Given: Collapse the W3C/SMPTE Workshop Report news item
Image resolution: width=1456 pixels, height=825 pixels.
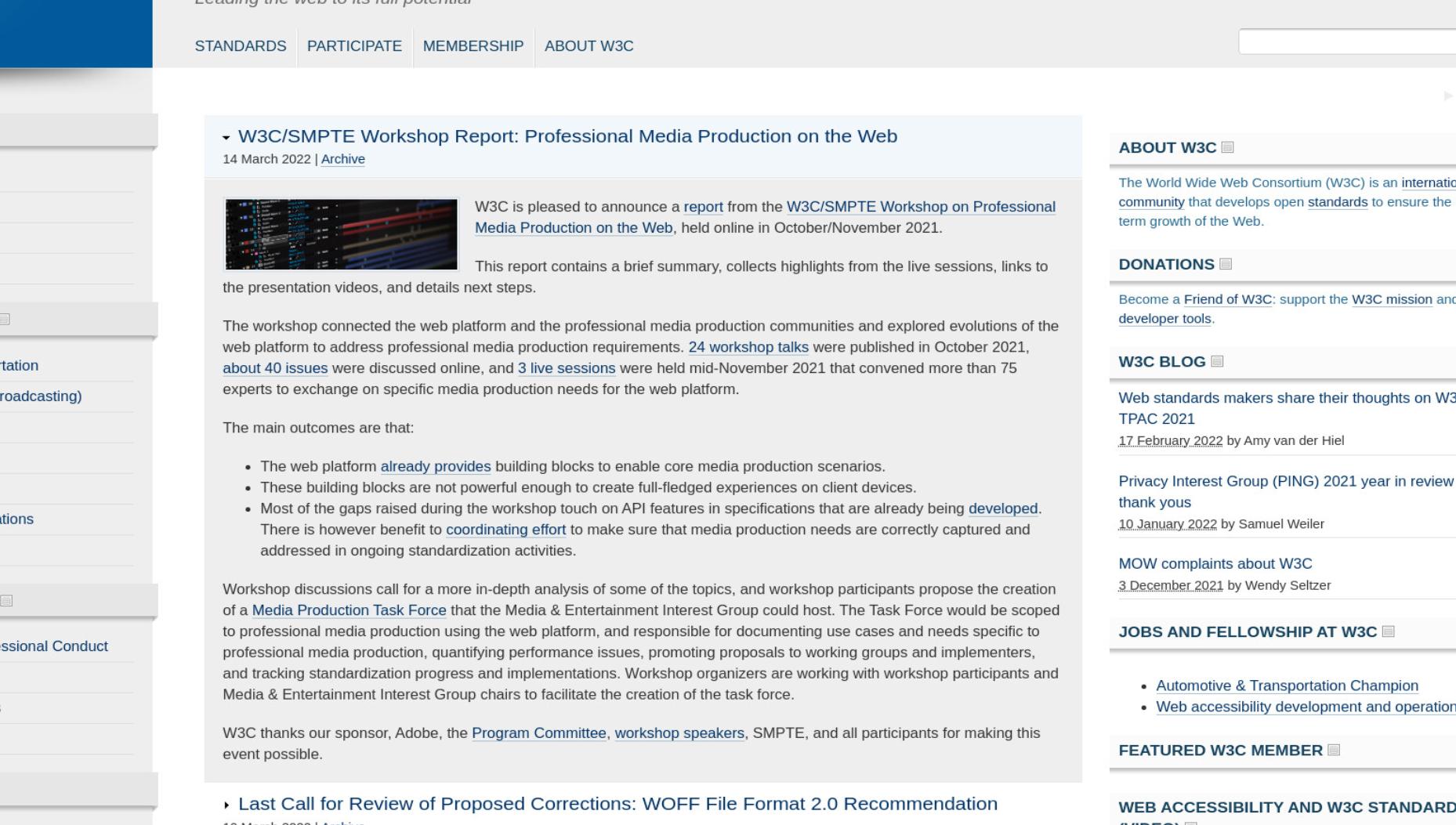Looking at the screenshot, I should coord(226,138).
